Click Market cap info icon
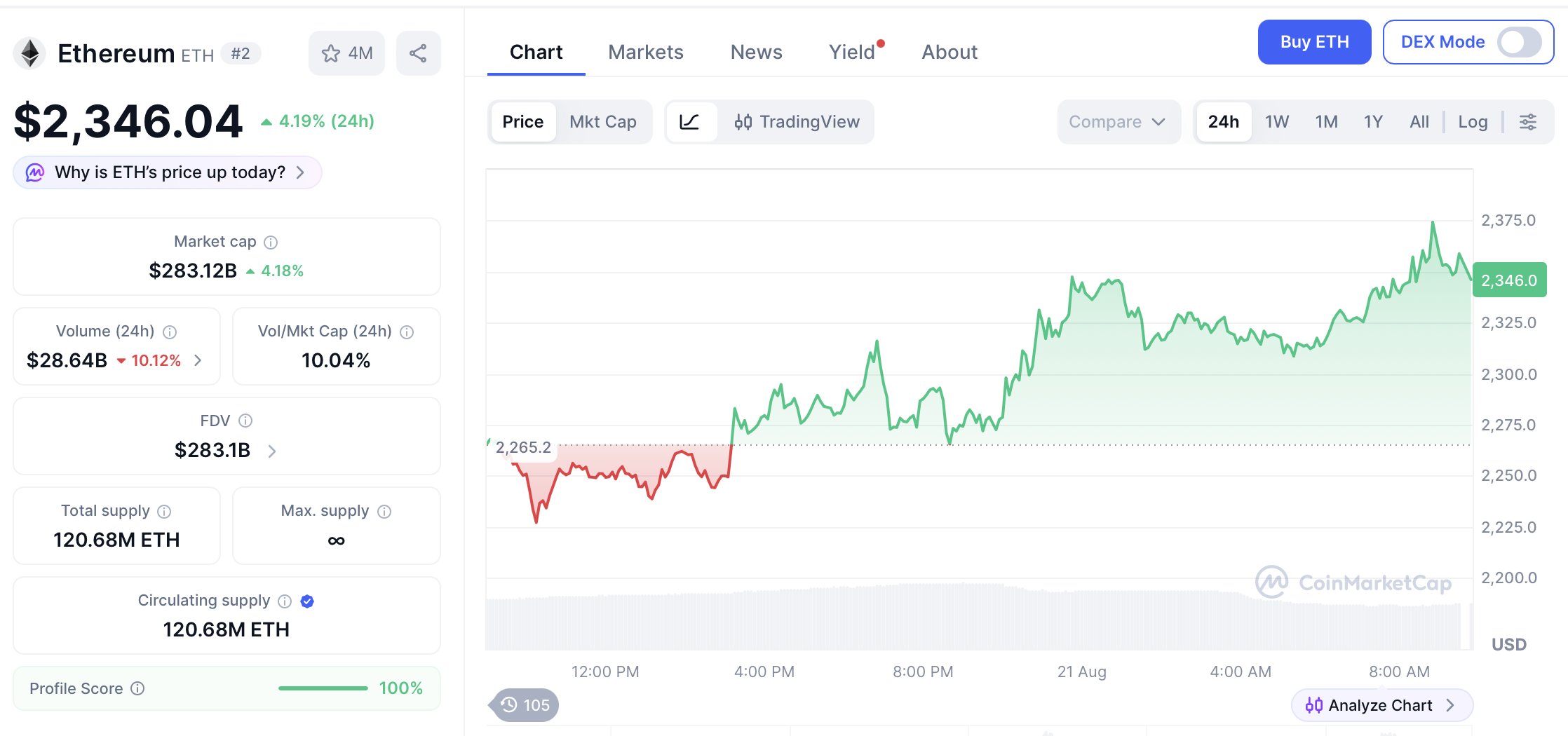The image size is (1568, 736). coord(271,243)
